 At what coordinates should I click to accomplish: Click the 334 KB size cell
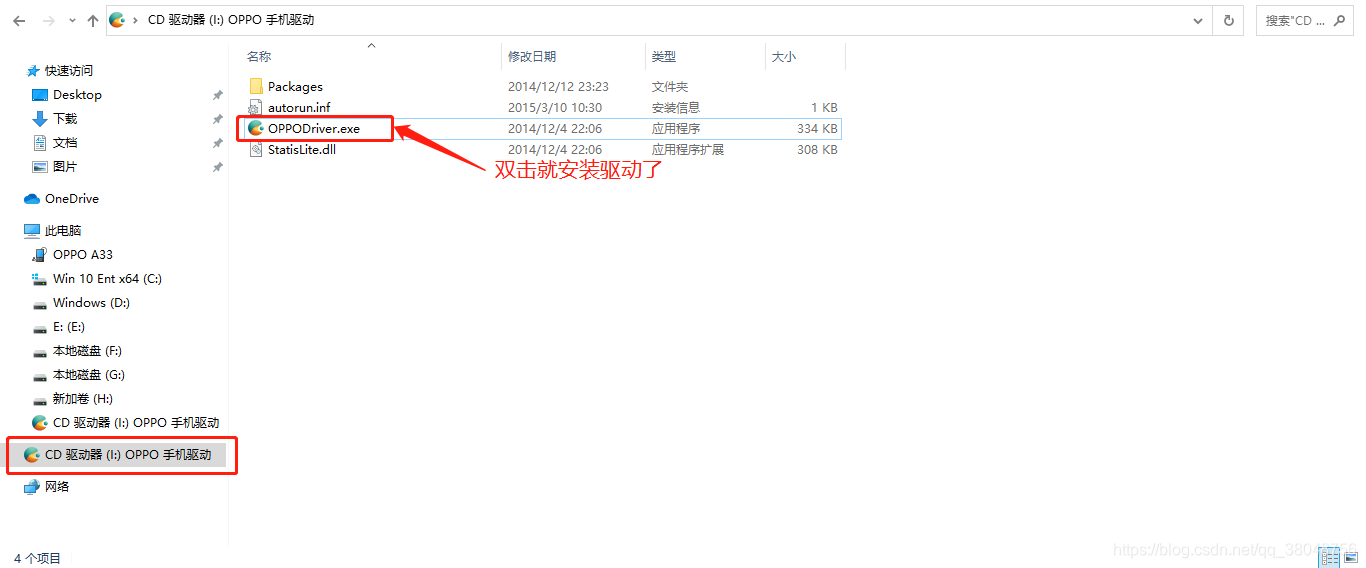817,128
